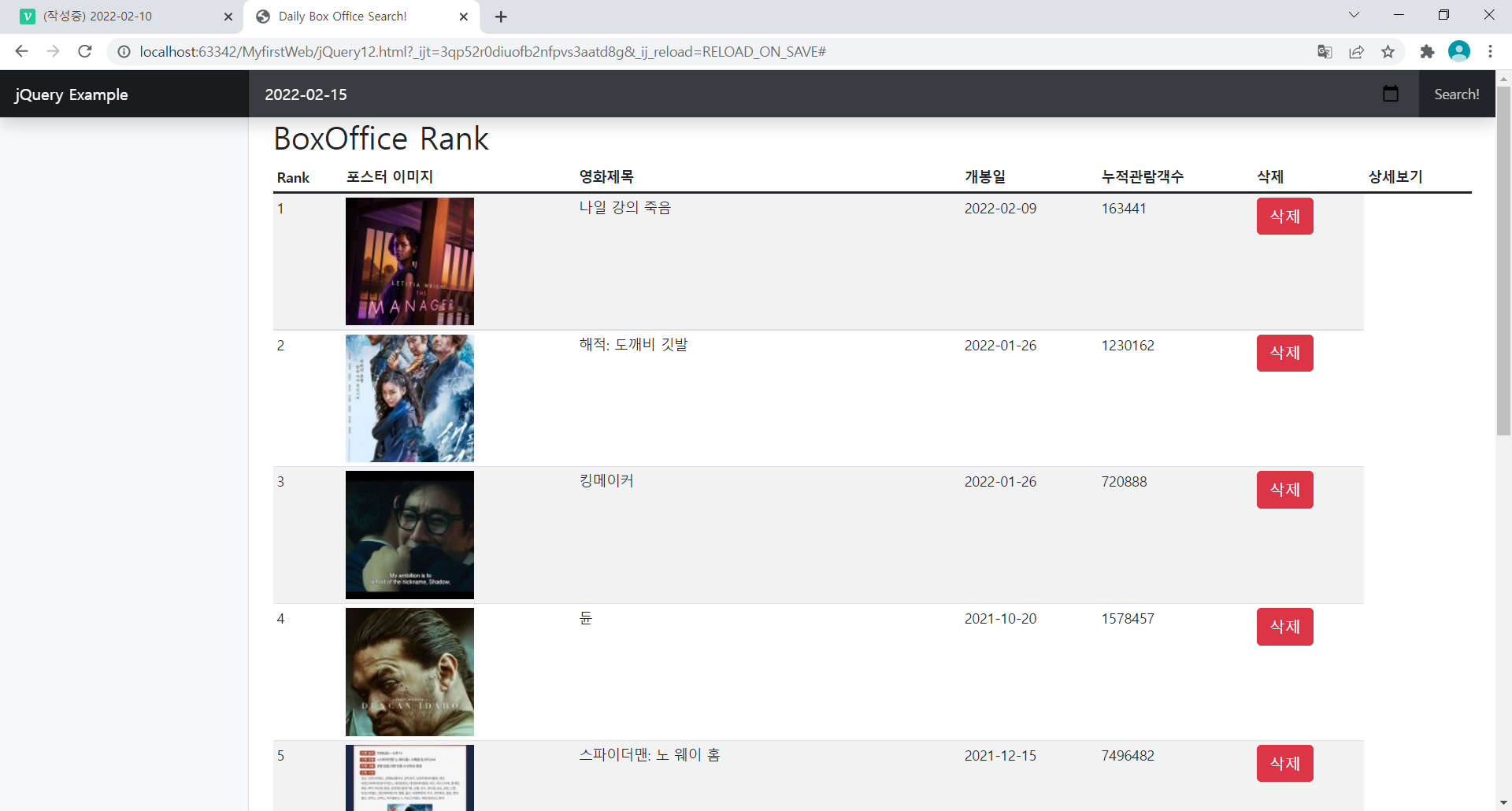This screenshot has height=811, width=1512.
Task: Open Chrome three-dot menu
Action: (1490, 51)
